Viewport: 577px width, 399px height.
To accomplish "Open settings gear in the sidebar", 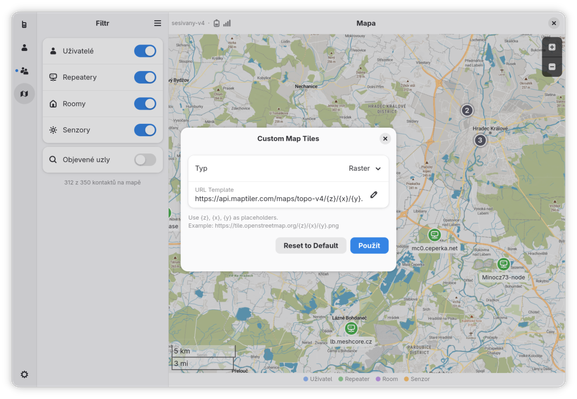I will (x=24, y=374).
